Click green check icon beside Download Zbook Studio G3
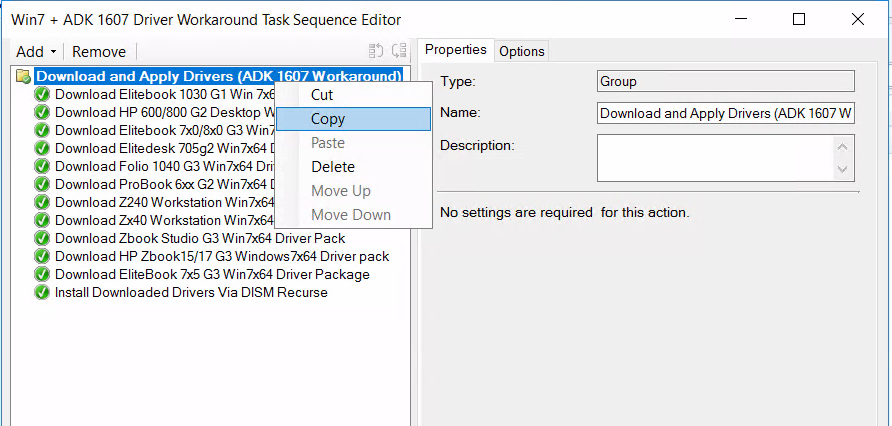Image resolution: width=892 pixels, height=426 pixels. (x=42, y=238)
